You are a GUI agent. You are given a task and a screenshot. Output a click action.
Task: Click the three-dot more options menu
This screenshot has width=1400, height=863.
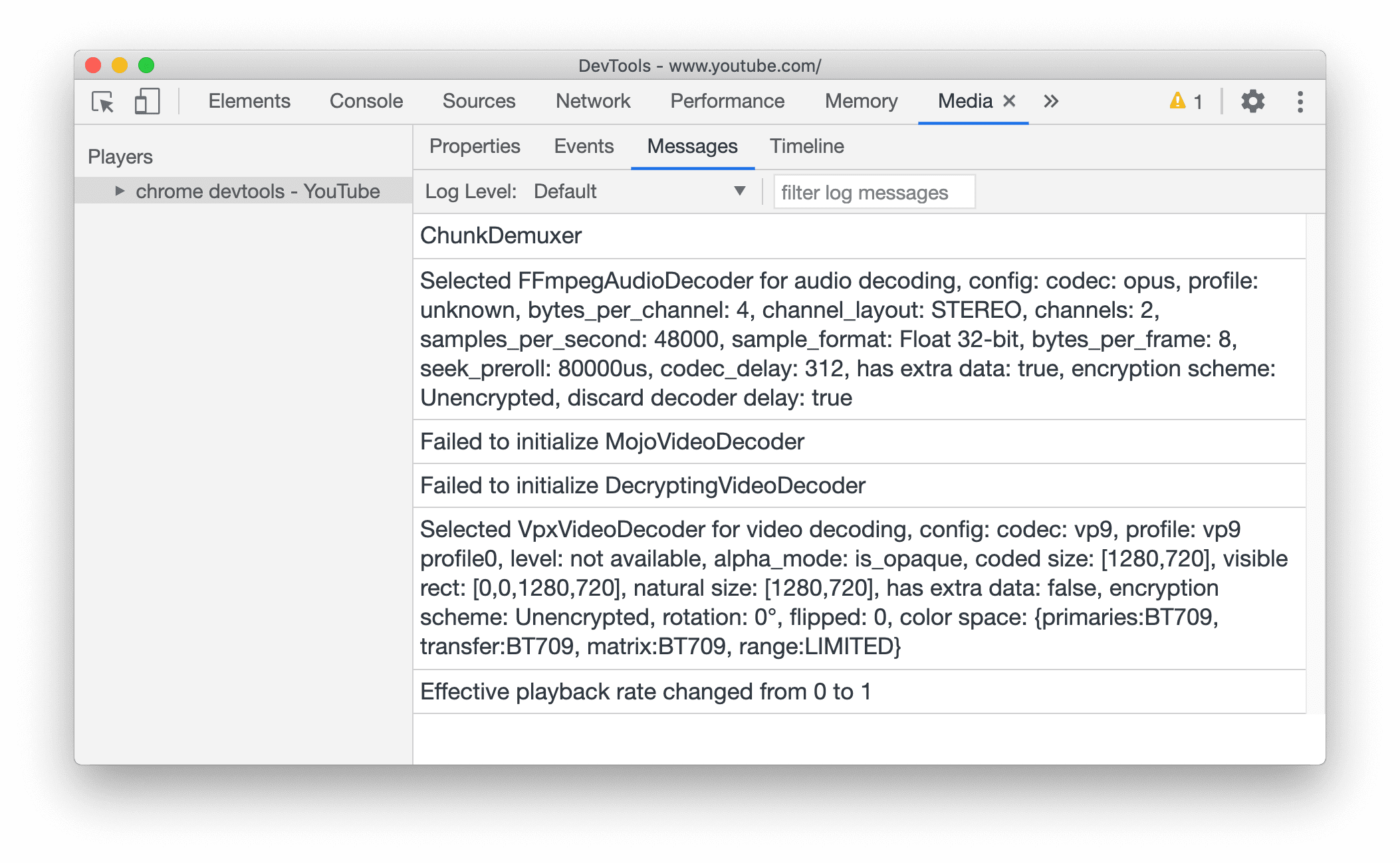pos(1300,102)
